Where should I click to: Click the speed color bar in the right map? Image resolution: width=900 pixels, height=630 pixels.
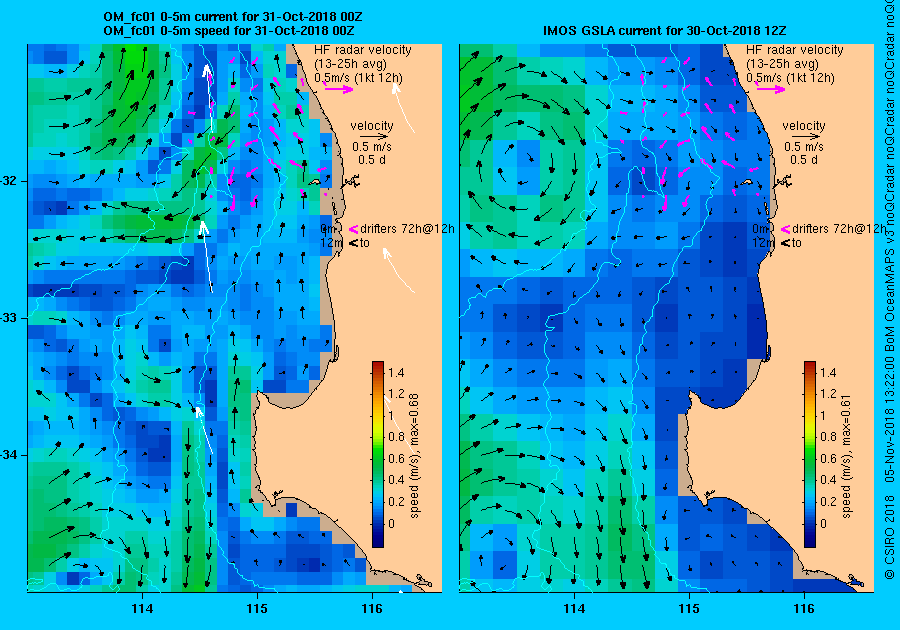coord(810,454)
